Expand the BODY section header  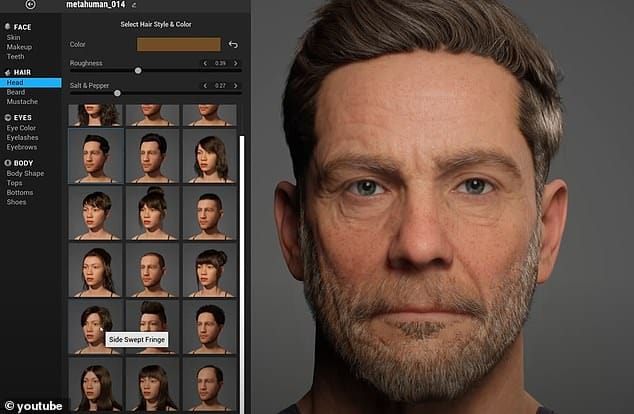20,162
